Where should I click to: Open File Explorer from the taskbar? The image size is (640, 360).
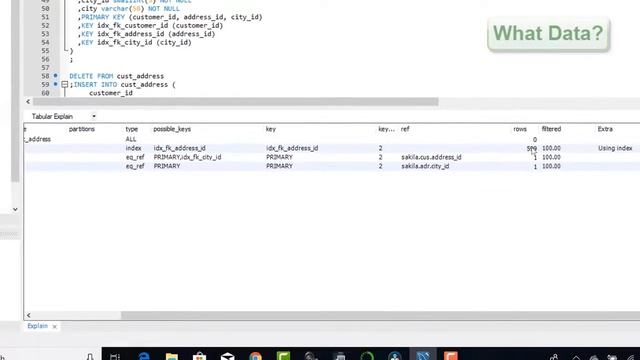pyautogui.click(x=172, y=356)
